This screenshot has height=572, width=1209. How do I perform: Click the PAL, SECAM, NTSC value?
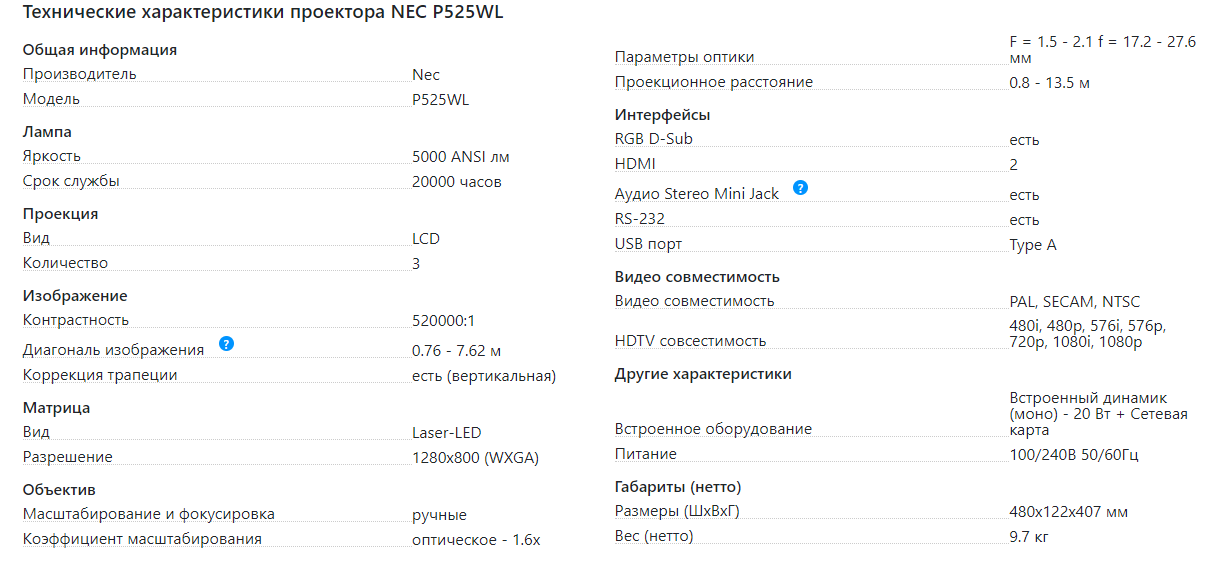[x=1074, y=302]
